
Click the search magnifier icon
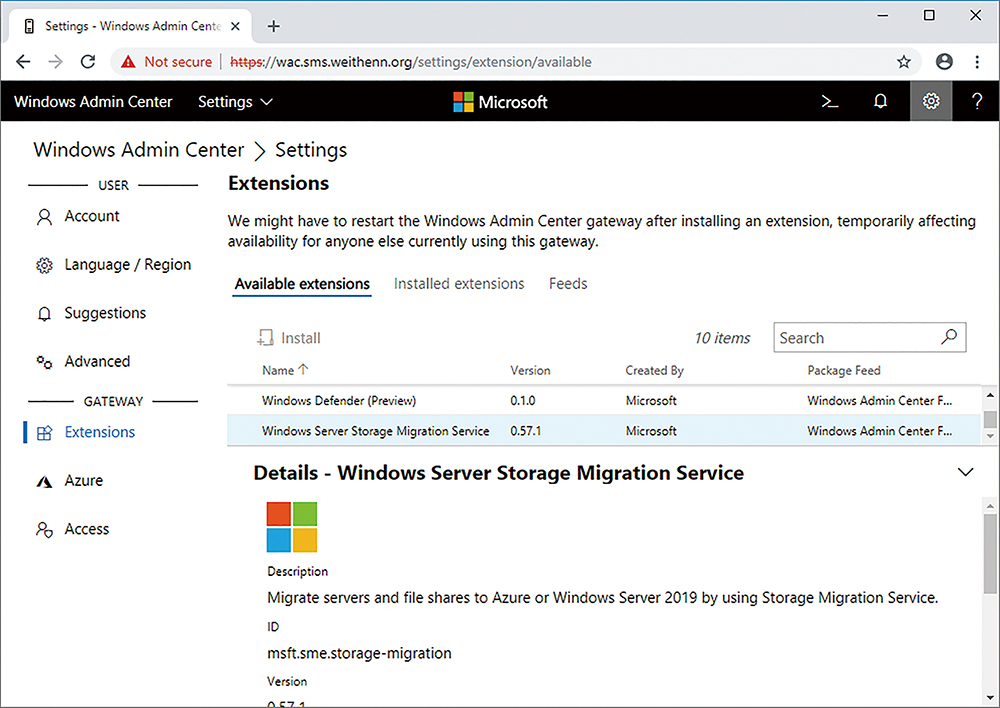pyautogui.click(x=949, y=337)
